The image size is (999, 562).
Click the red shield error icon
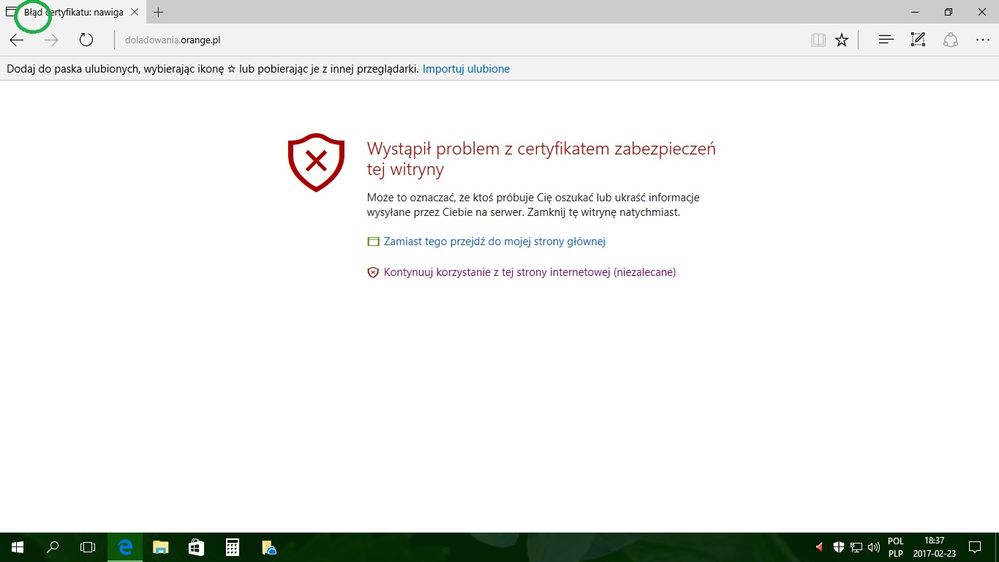coord(316,162)
